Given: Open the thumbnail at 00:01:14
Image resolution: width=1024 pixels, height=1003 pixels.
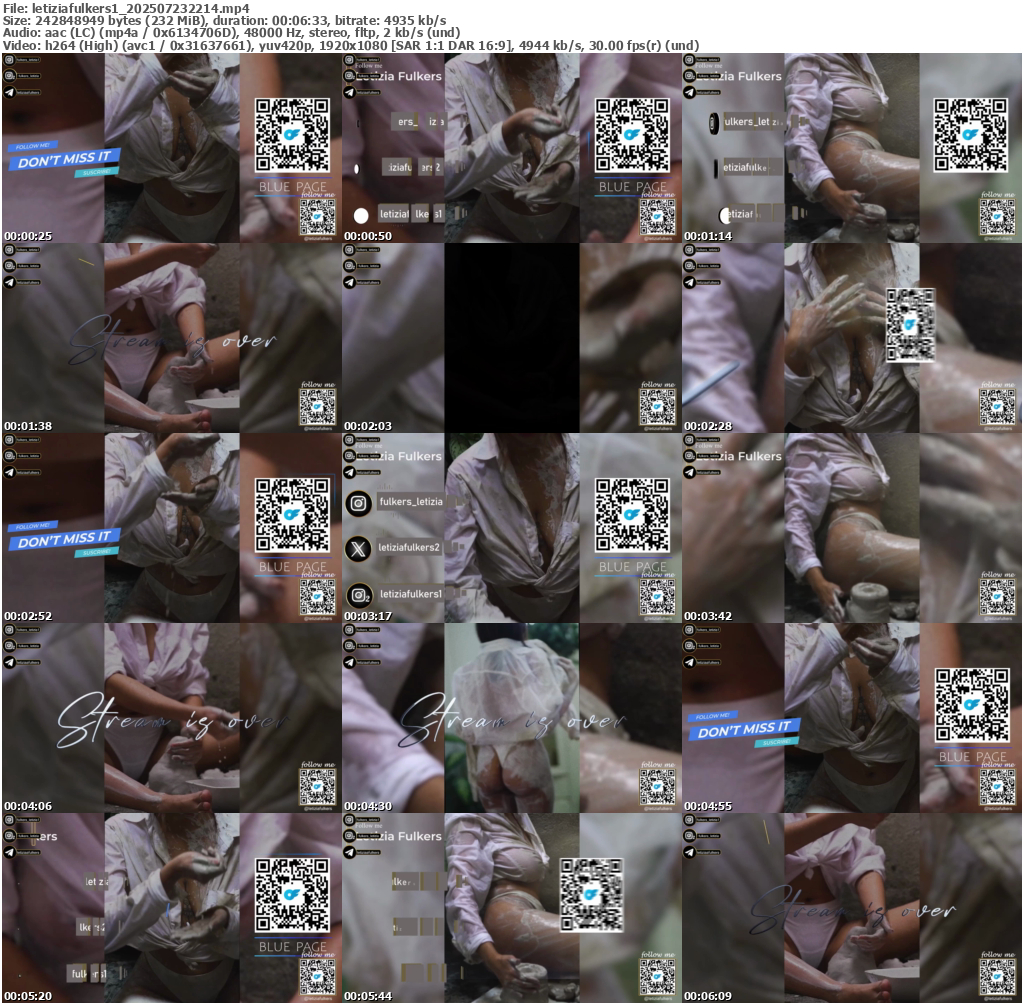Looking at the screenshot, I should click(x=852, y=148).
